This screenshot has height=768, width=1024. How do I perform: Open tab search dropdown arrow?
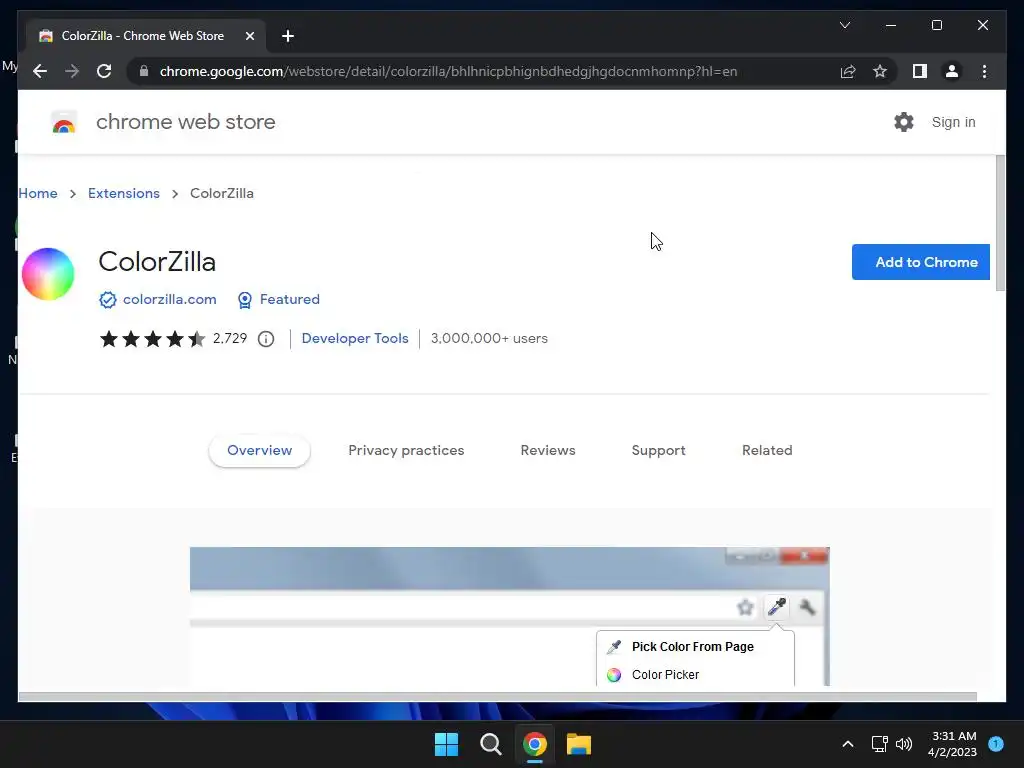point(844,25)
